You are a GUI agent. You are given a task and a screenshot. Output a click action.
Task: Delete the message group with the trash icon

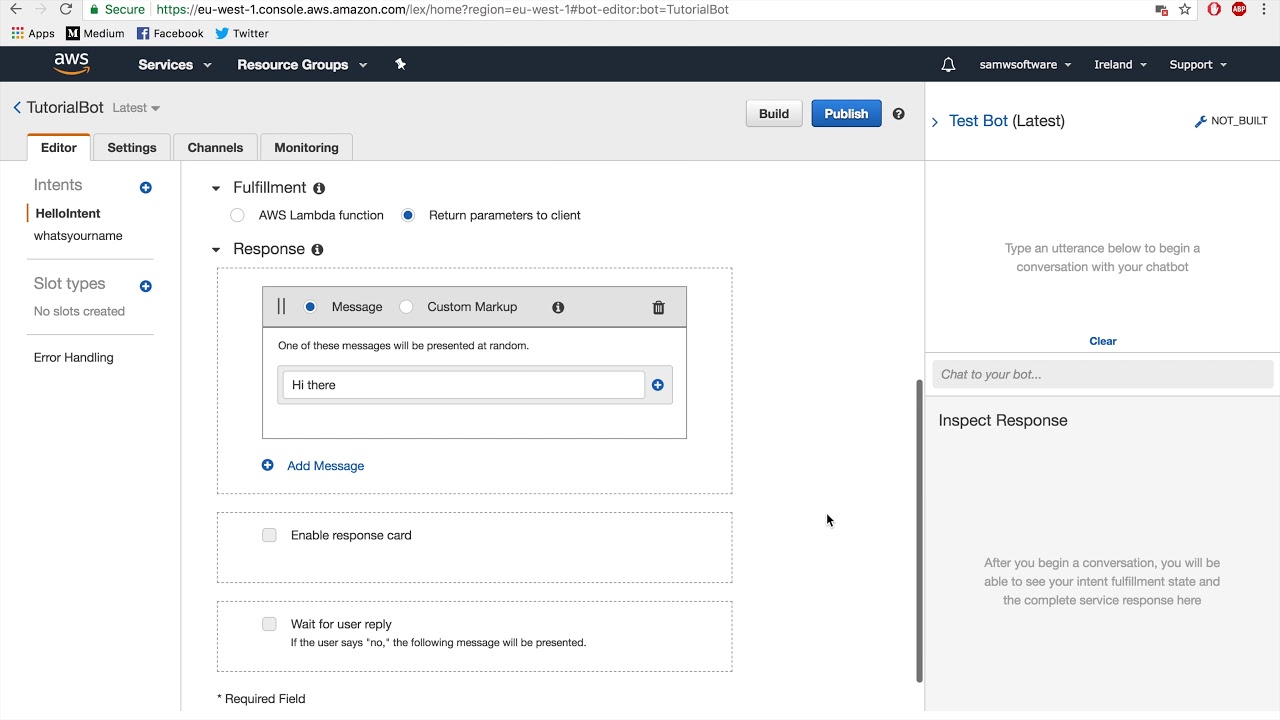coord(658,307)
